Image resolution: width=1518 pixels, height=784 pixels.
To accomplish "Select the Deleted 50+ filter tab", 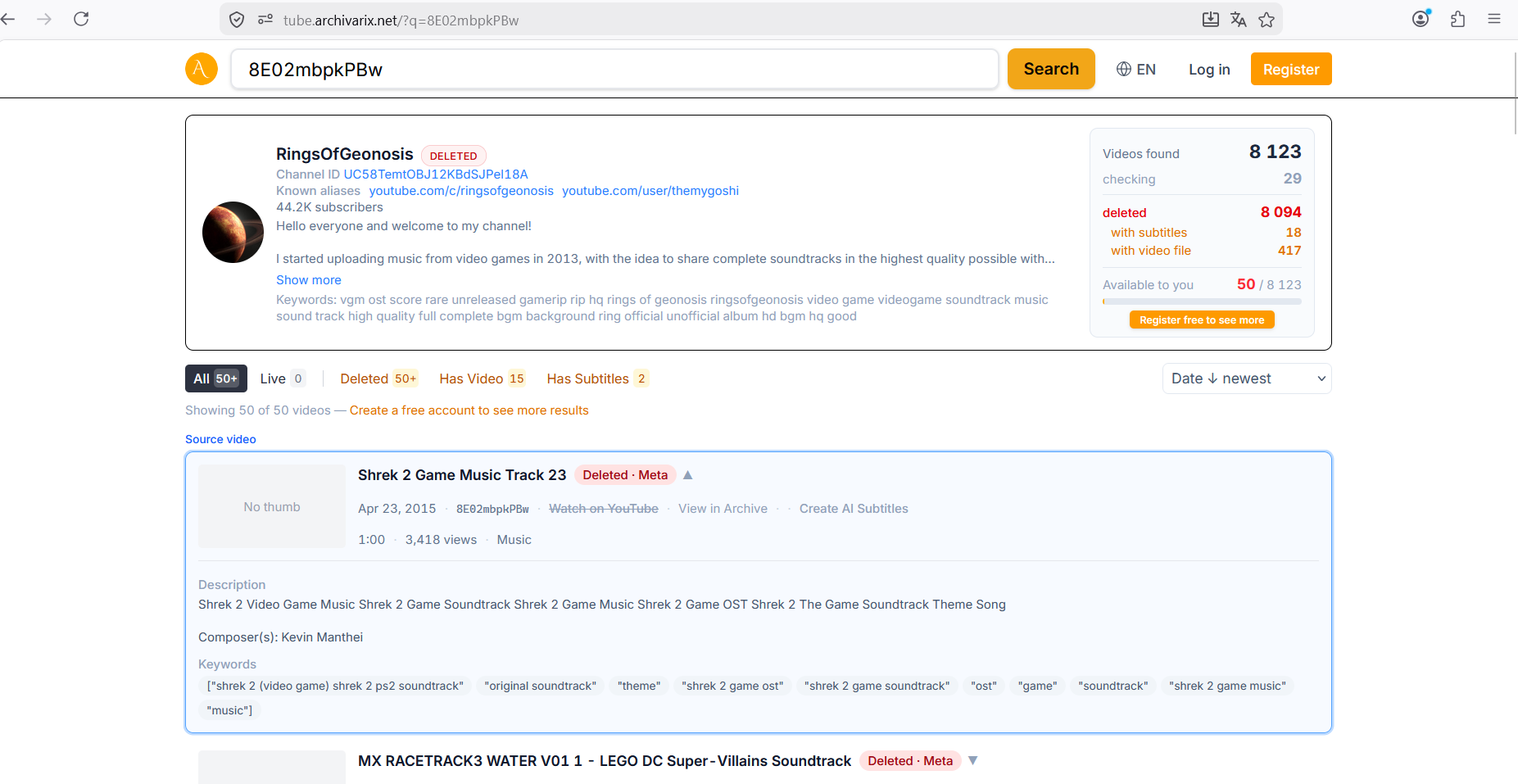I will pyautogui.click(x=378, y=378).
